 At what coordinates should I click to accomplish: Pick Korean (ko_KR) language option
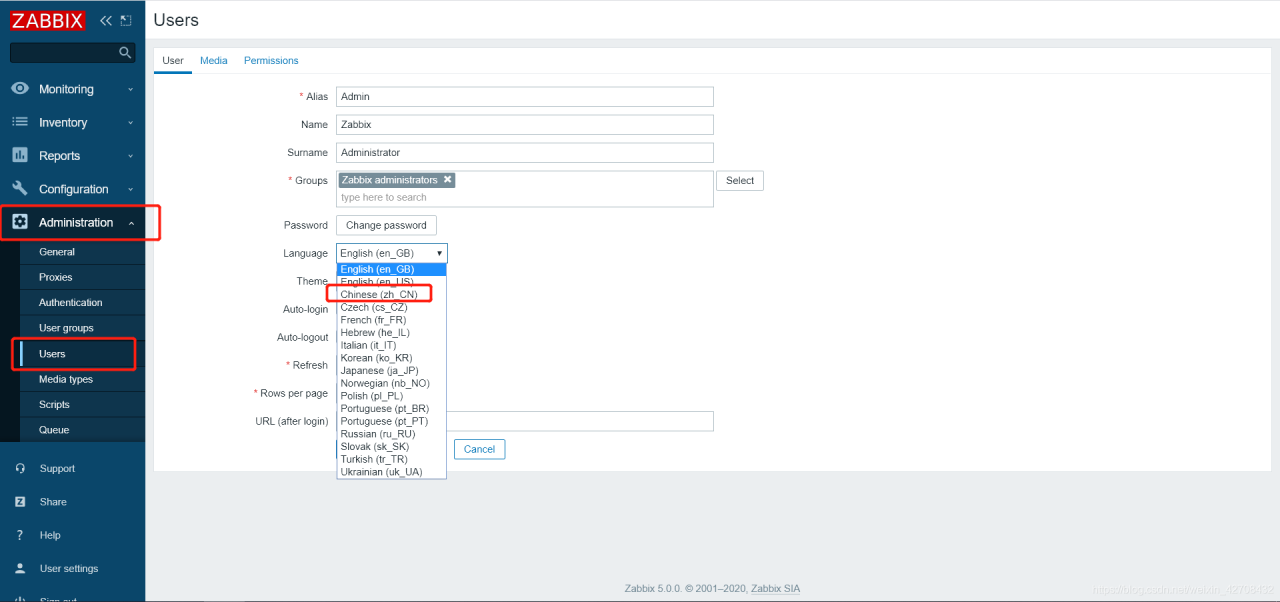click(x=391, y=358)
